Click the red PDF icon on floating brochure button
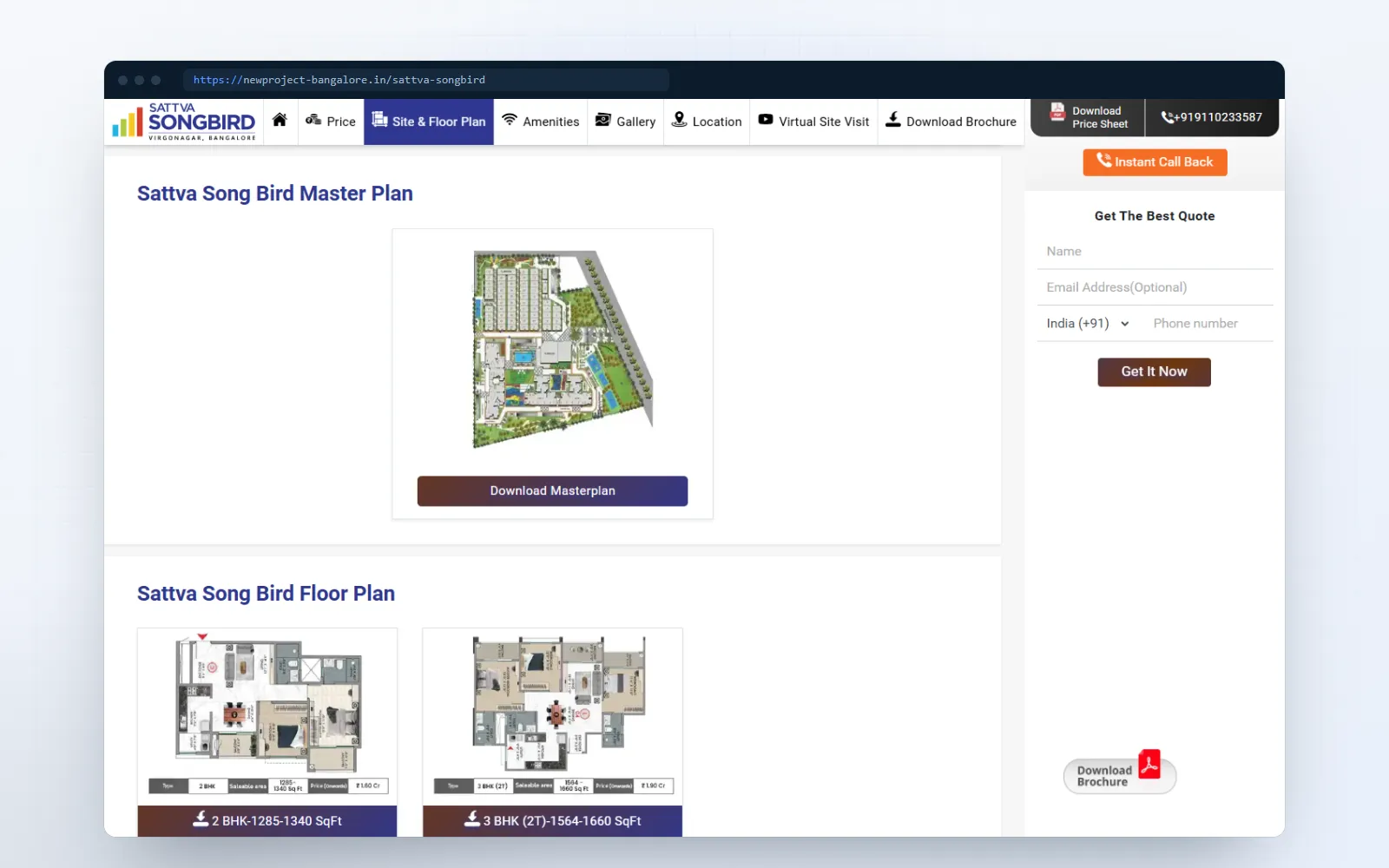This screenshot has width=1389, height=868. point(1149,764)
